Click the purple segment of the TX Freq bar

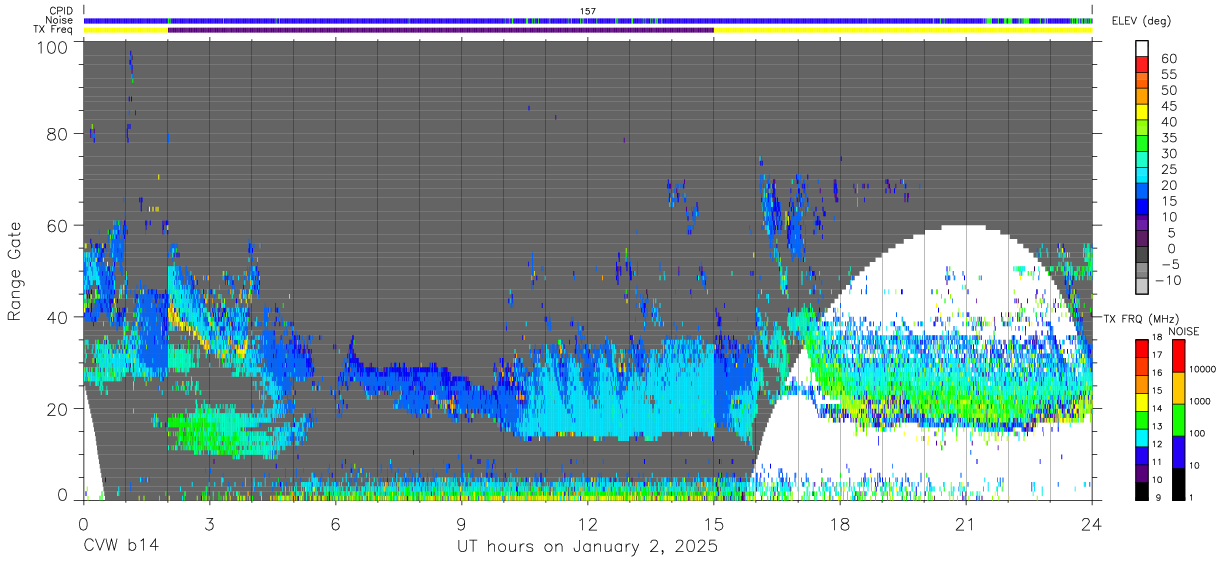(441, 30)
